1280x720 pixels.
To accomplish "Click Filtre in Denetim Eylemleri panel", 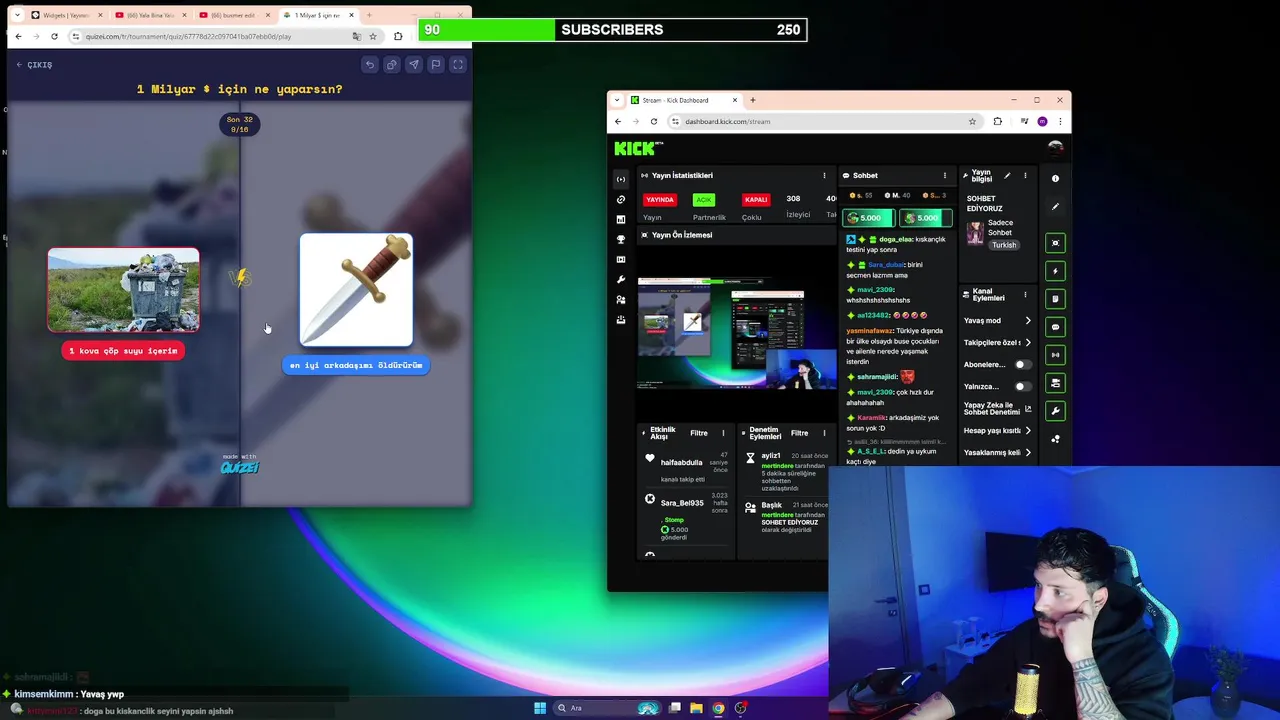I will [800, 433].
